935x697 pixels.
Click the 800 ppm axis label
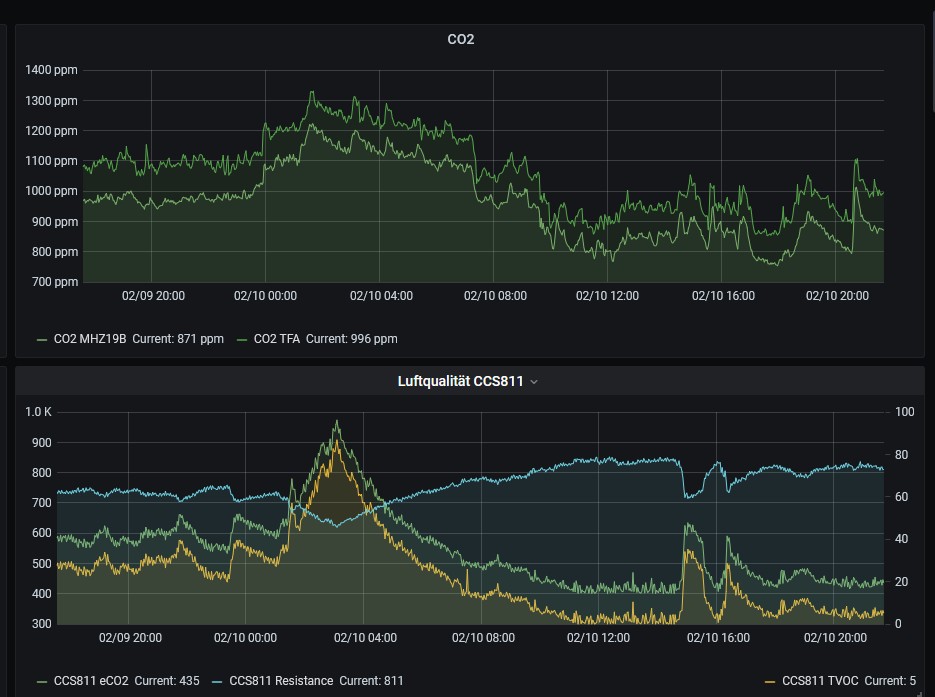[54, 252]
